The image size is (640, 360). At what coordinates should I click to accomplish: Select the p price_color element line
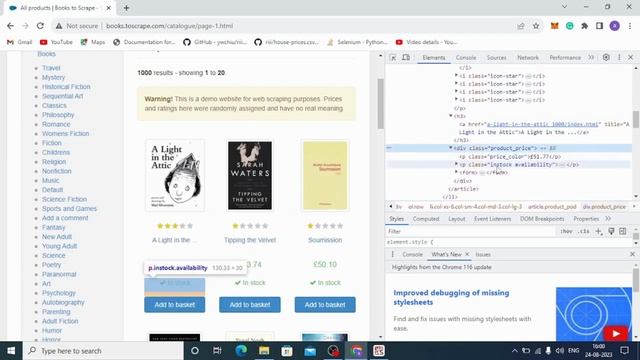click(510, 157)
